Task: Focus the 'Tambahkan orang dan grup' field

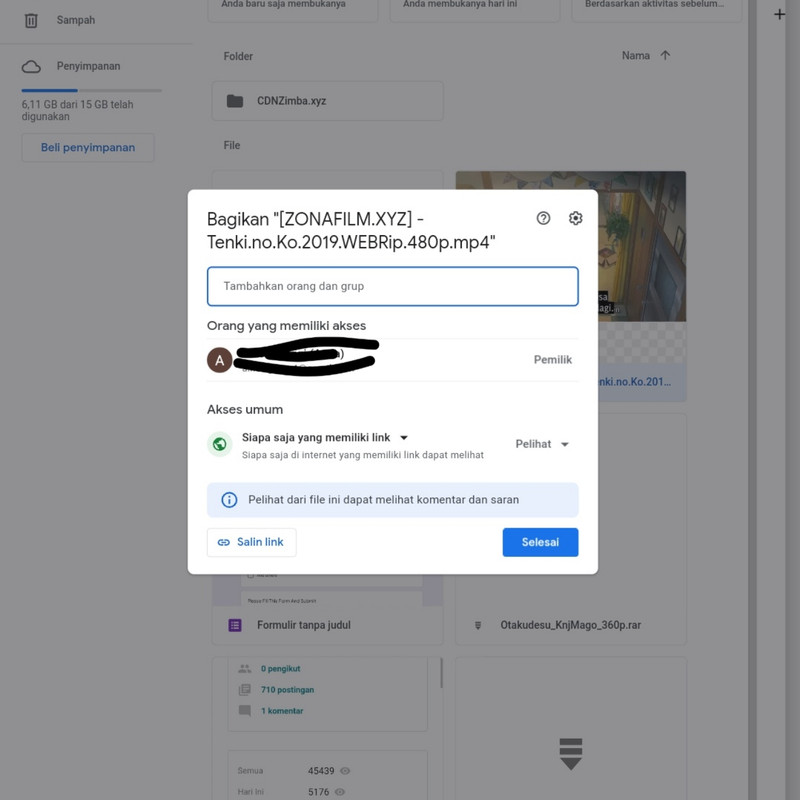Action: pos(392,286)
